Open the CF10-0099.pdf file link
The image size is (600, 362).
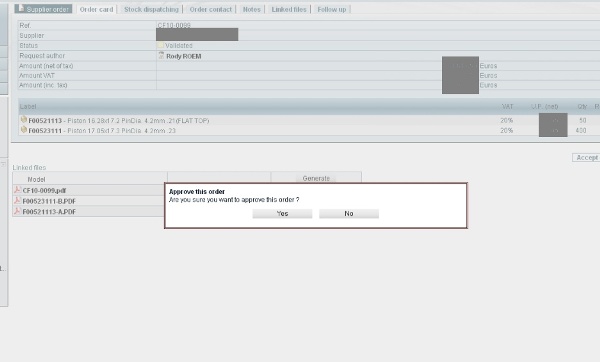tap(44, 190)
